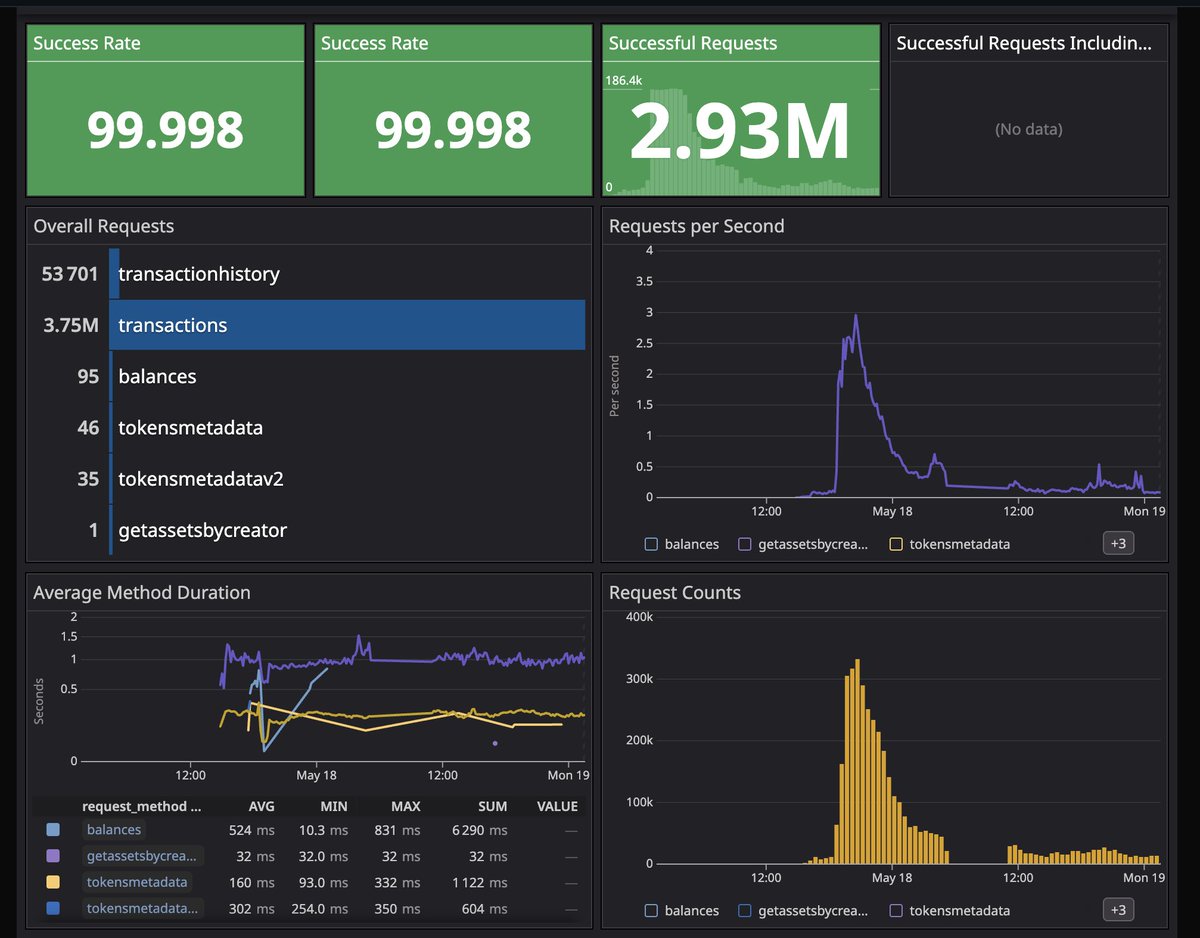Sort duration table by MIN column
This screenshot has height=938, width=1200.
[x=334, y=806]
